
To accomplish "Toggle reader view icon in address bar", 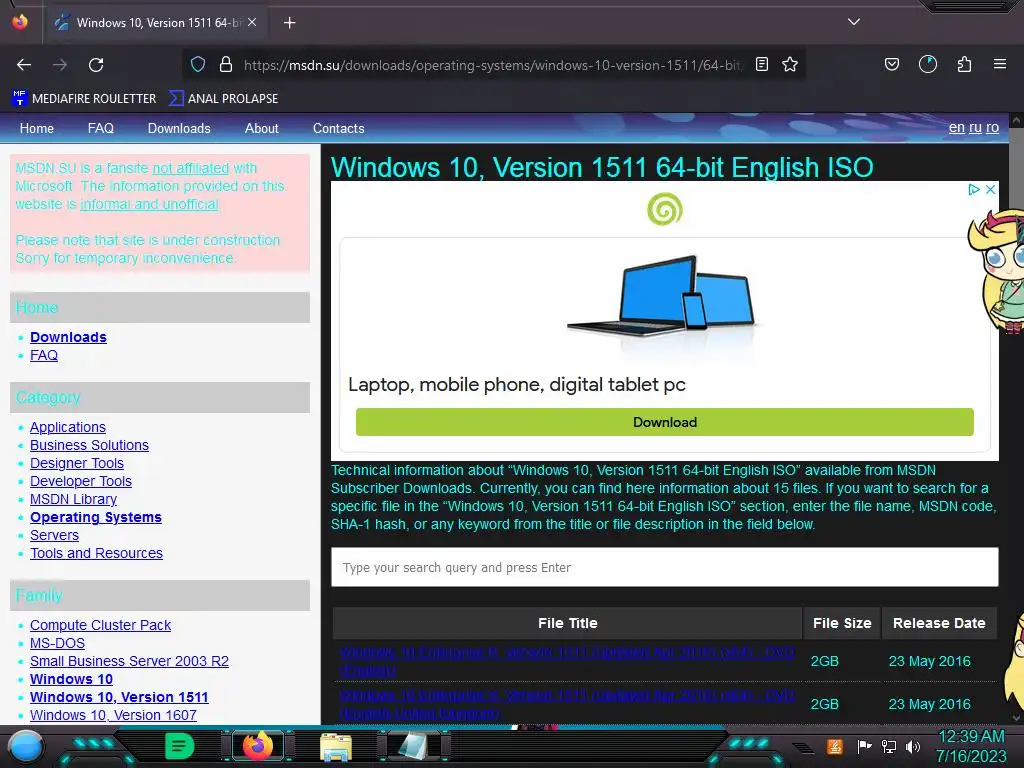I will (761, 64).
